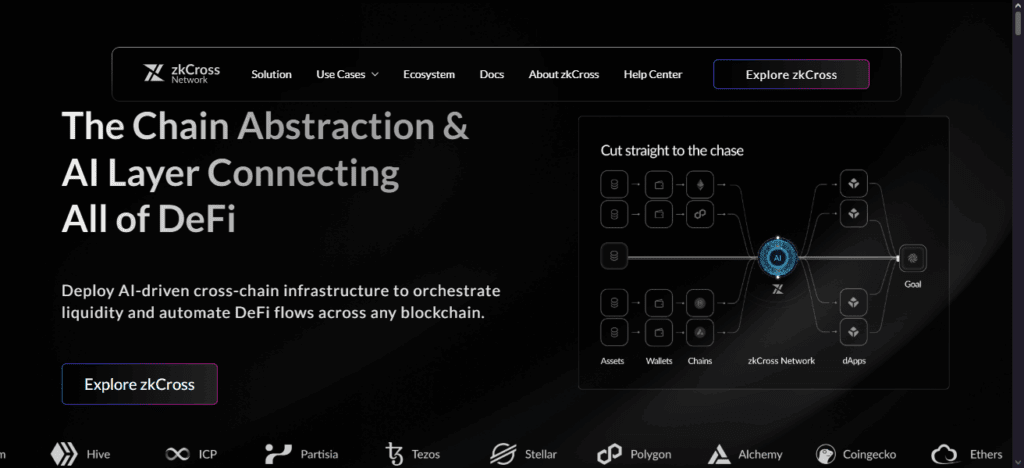
Task: Click the 'Assets' diagram label
Action: 613,361
